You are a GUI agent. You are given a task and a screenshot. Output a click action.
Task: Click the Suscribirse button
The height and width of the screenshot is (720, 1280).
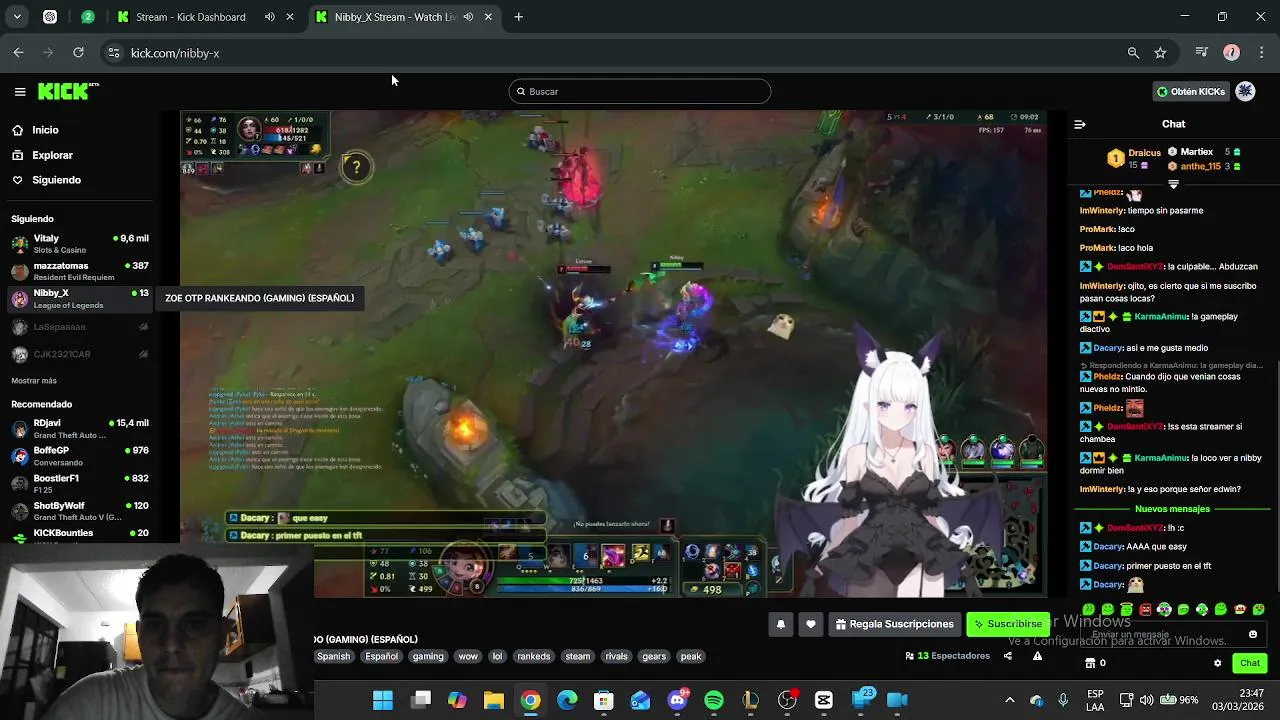(x=1008, y=624)
